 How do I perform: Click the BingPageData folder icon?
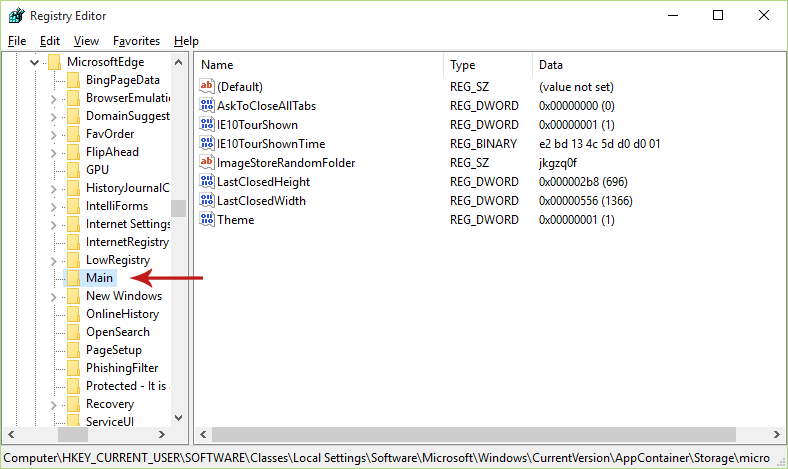[x=73, y=80]
